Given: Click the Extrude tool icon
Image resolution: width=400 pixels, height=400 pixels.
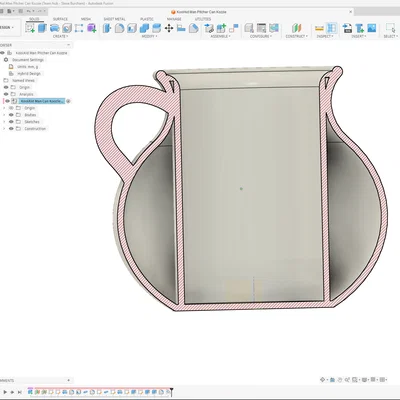Looking at the screenshot, I should point(42,28).
